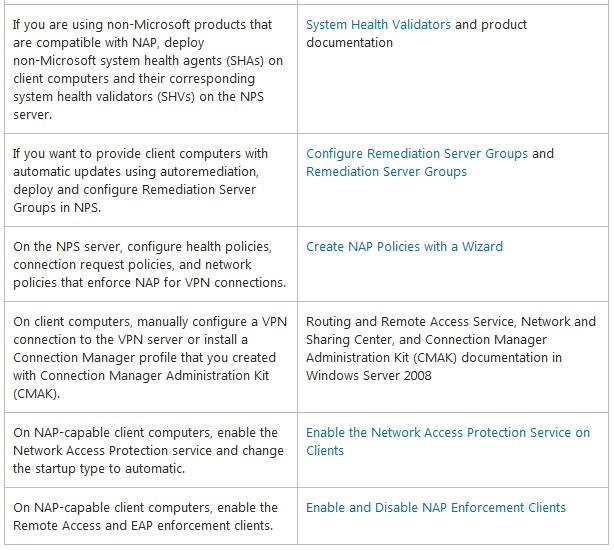Click the autoremediation Remediation Server Groups paragraph
Viewport: 614px width, 550px height.
pos(140,180)
